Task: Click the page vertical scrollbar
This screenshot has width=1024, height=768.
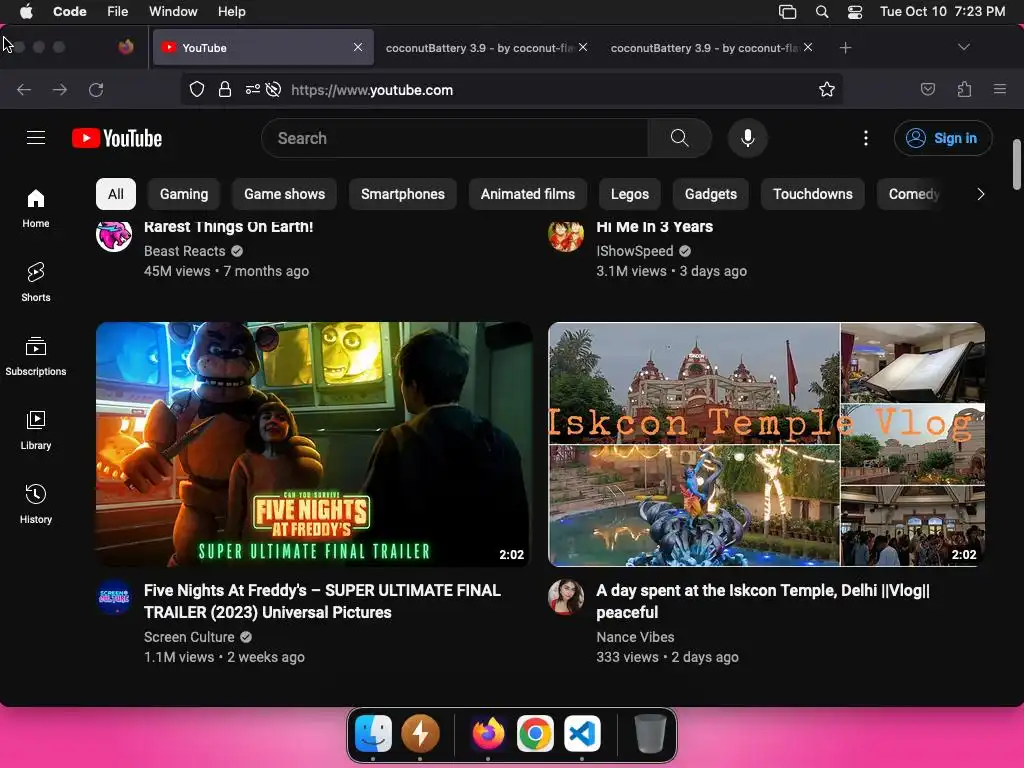Action: click(1017, 163)
